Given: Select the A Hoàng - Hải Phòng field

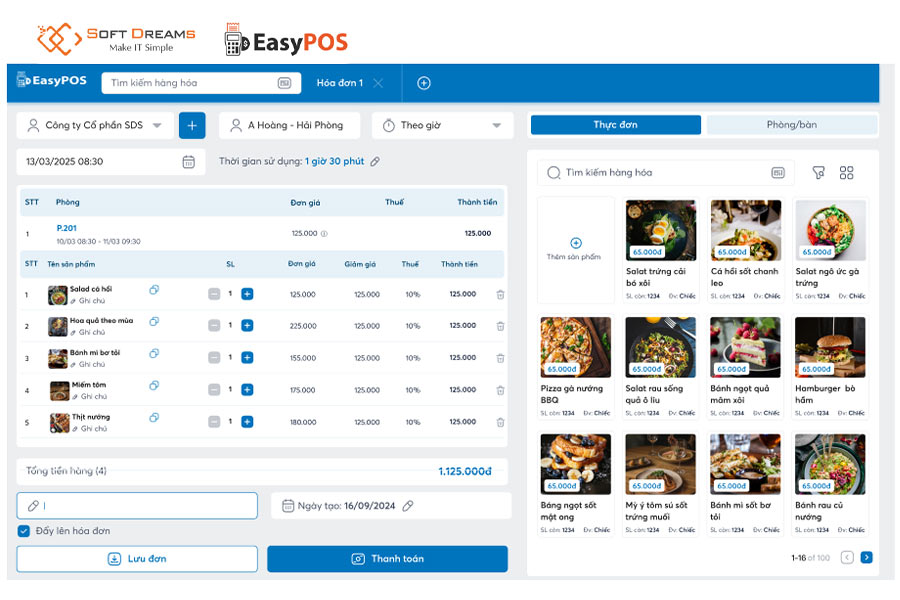Looking at the screenshot, I should [x=289, y=125].
